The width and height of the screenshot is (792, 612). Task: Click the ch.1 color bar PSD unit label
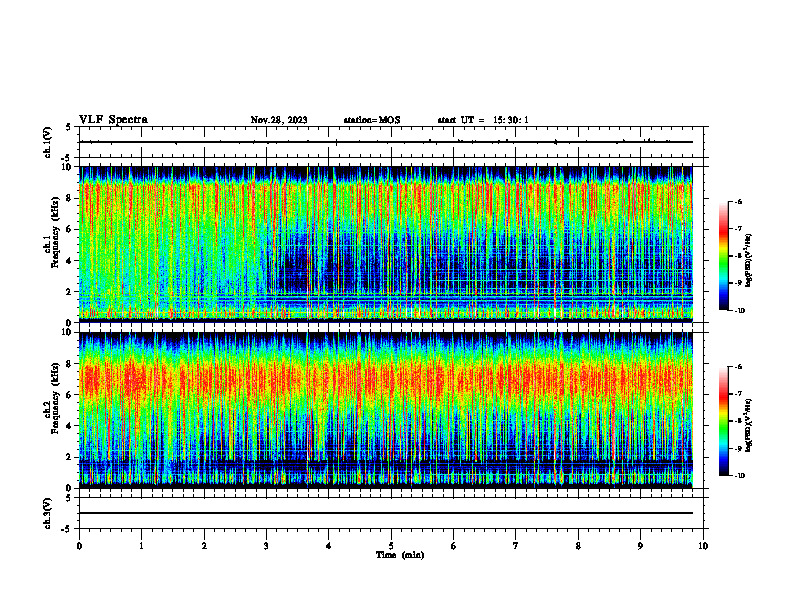[x=749, y=261]
